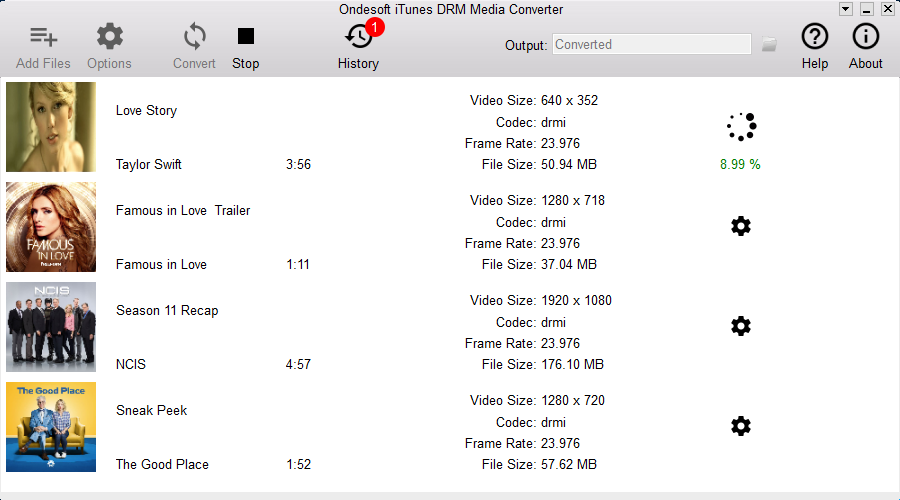Select the Season 11 Recap title
The image size is (900, 500).
[167, 310]
